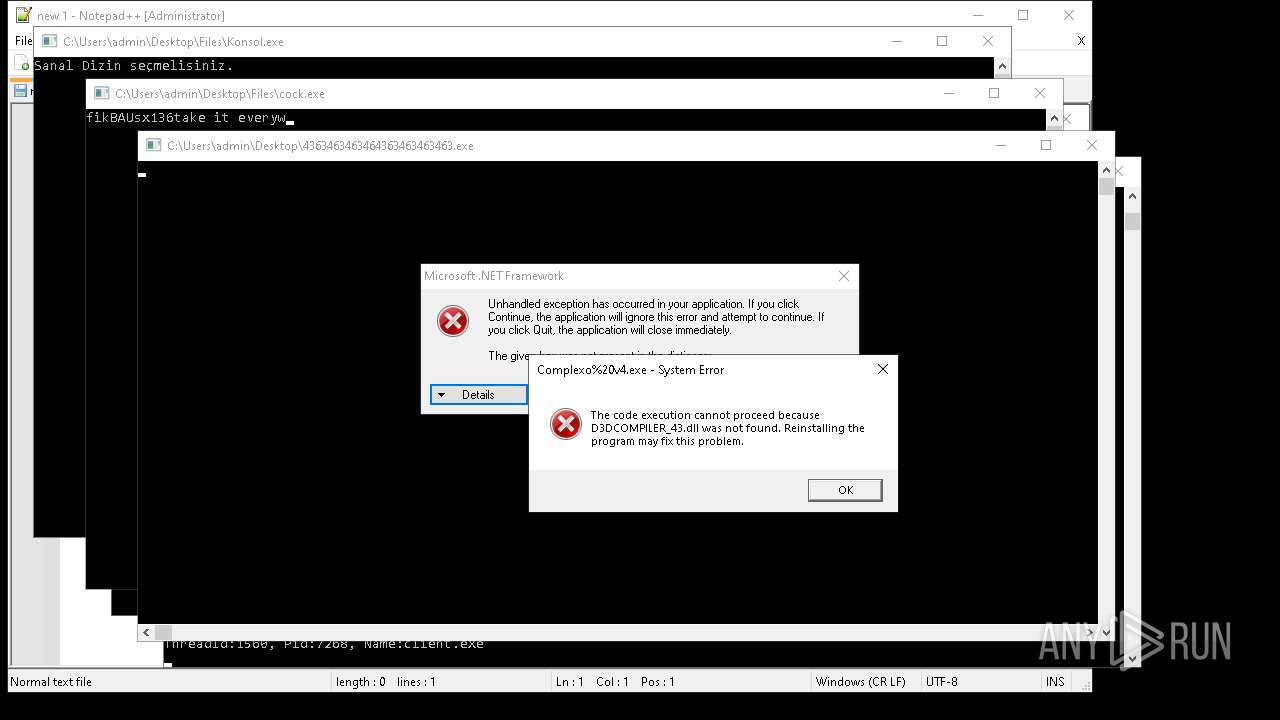Viewport: 1280px width, 720px height.
Task: Click scroll-up arrow of rearmost console window
Action: [1132, 197]
